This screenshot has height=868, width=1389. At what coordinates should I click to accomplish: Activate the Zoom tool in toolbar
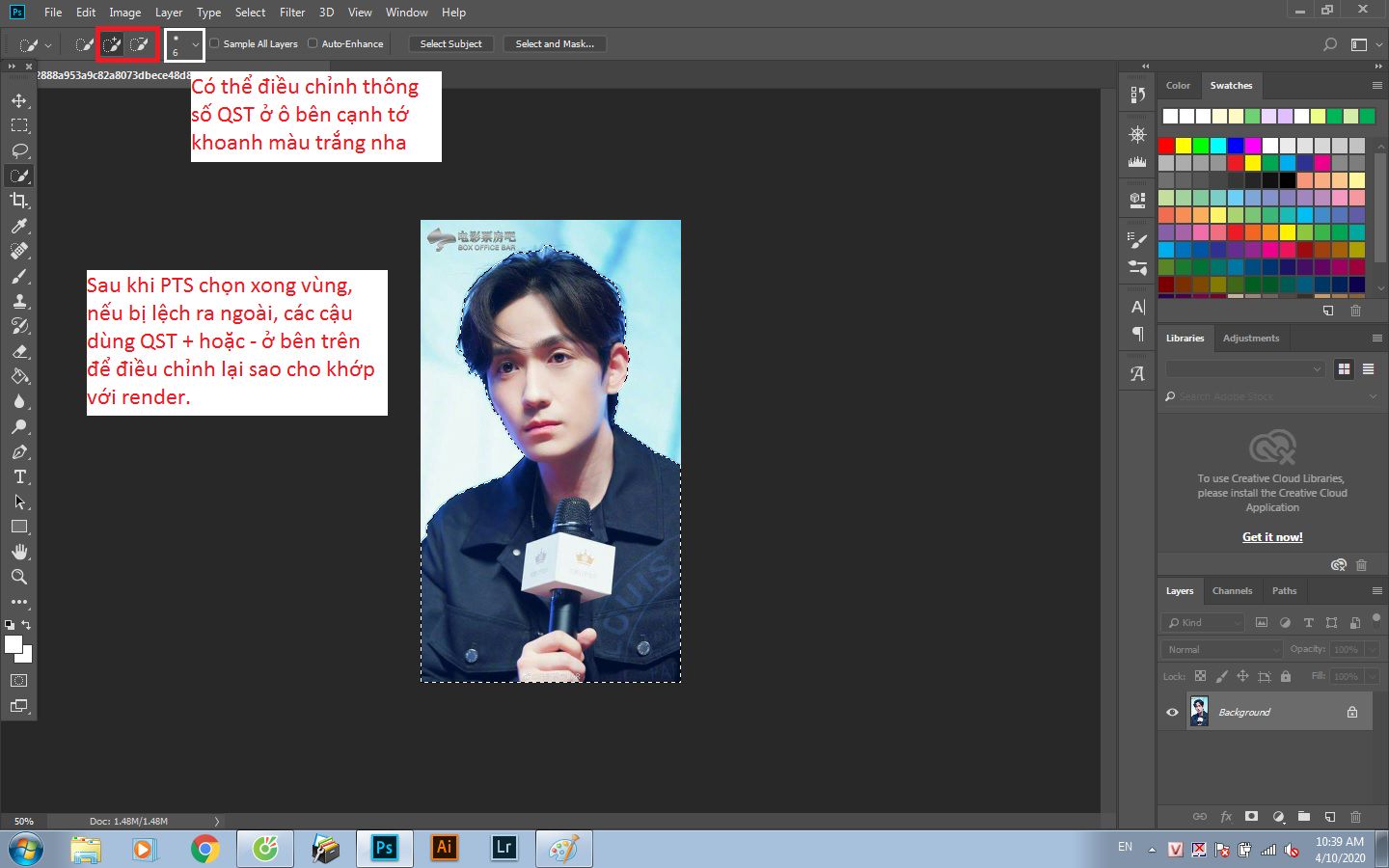pos(18,577)
